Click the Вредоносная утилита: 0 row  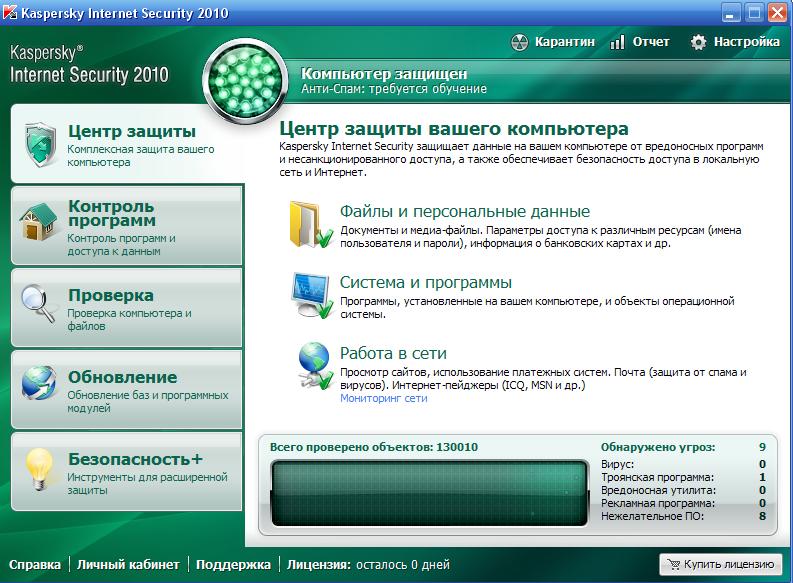(683, 490)
